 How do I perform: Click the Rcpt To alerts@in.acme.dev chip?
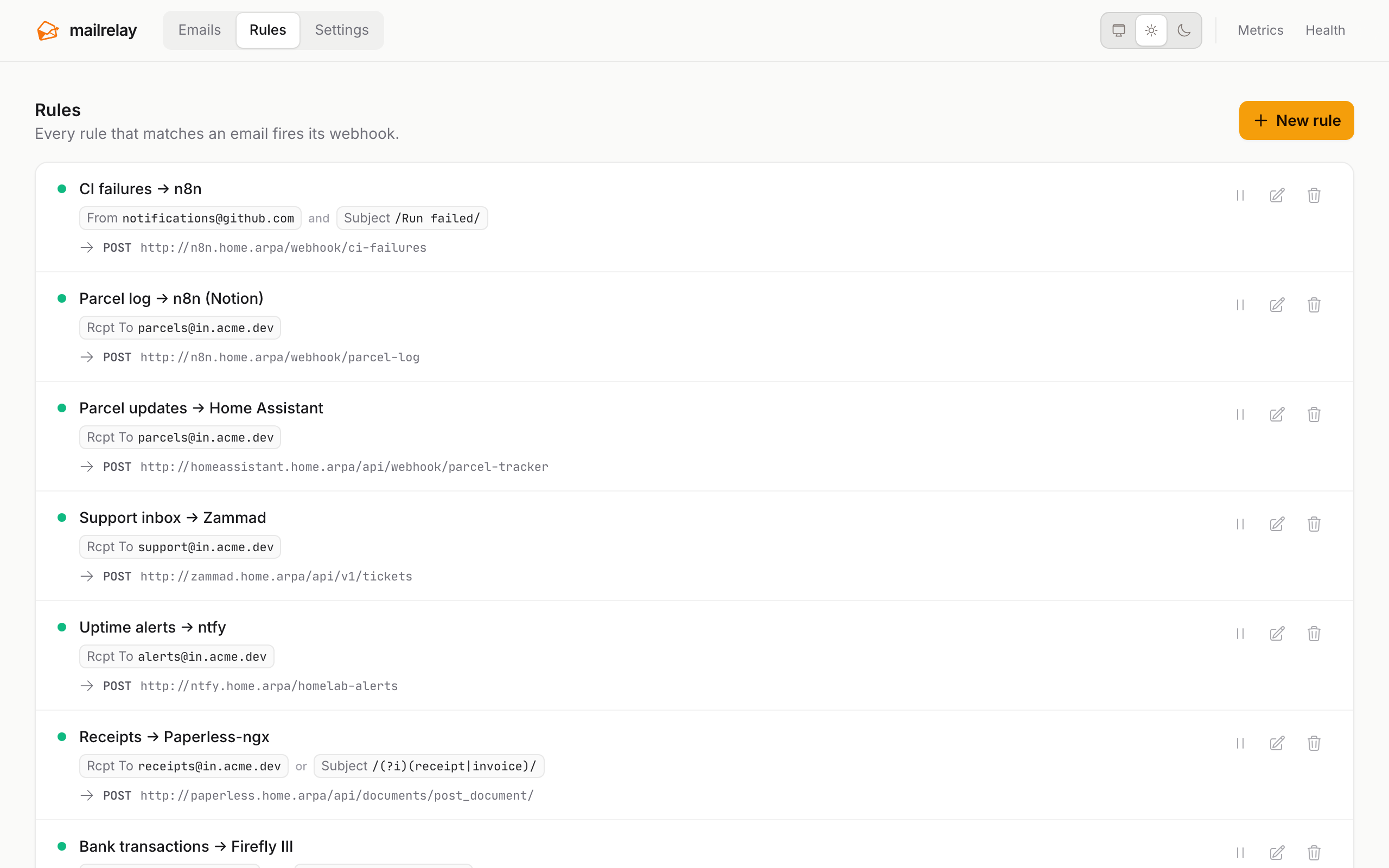click(x=177, y=657)
